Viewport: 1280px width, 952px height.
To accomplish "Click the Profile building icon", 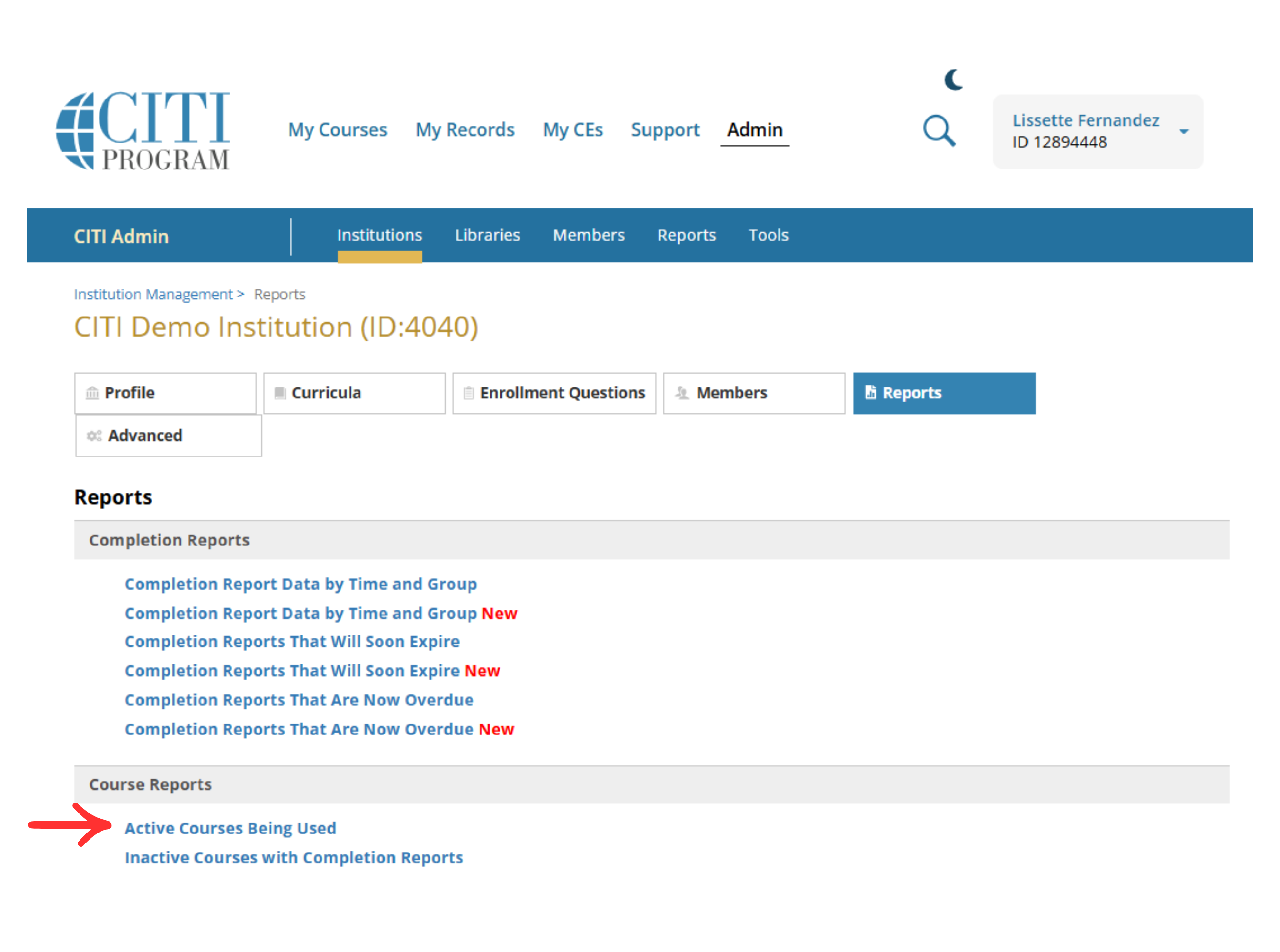I will (x=92, y=393).
